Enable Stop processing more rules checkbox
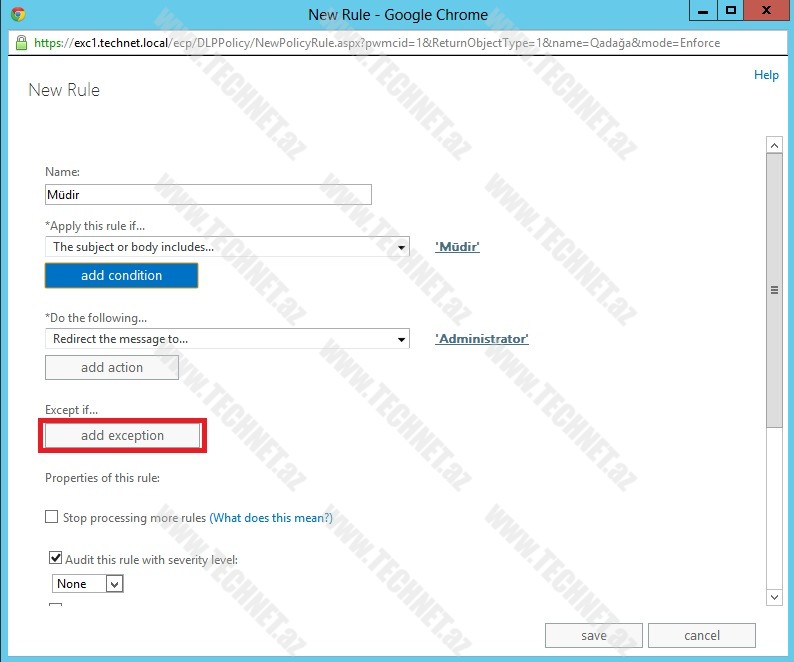Screen dimensions: 794x662 pyautogui.click(x=52, y=518)
